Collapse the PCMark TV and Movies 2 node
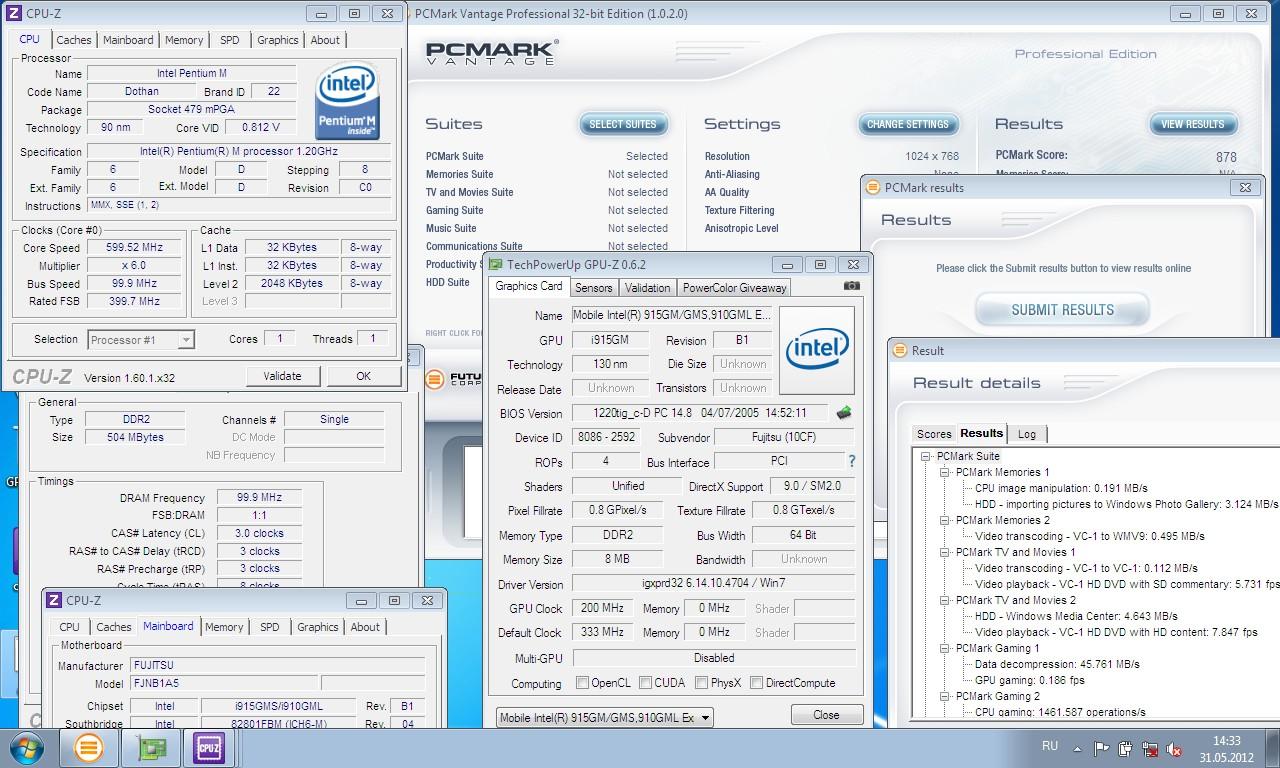The image size is (1280, 768). (944, 600)
